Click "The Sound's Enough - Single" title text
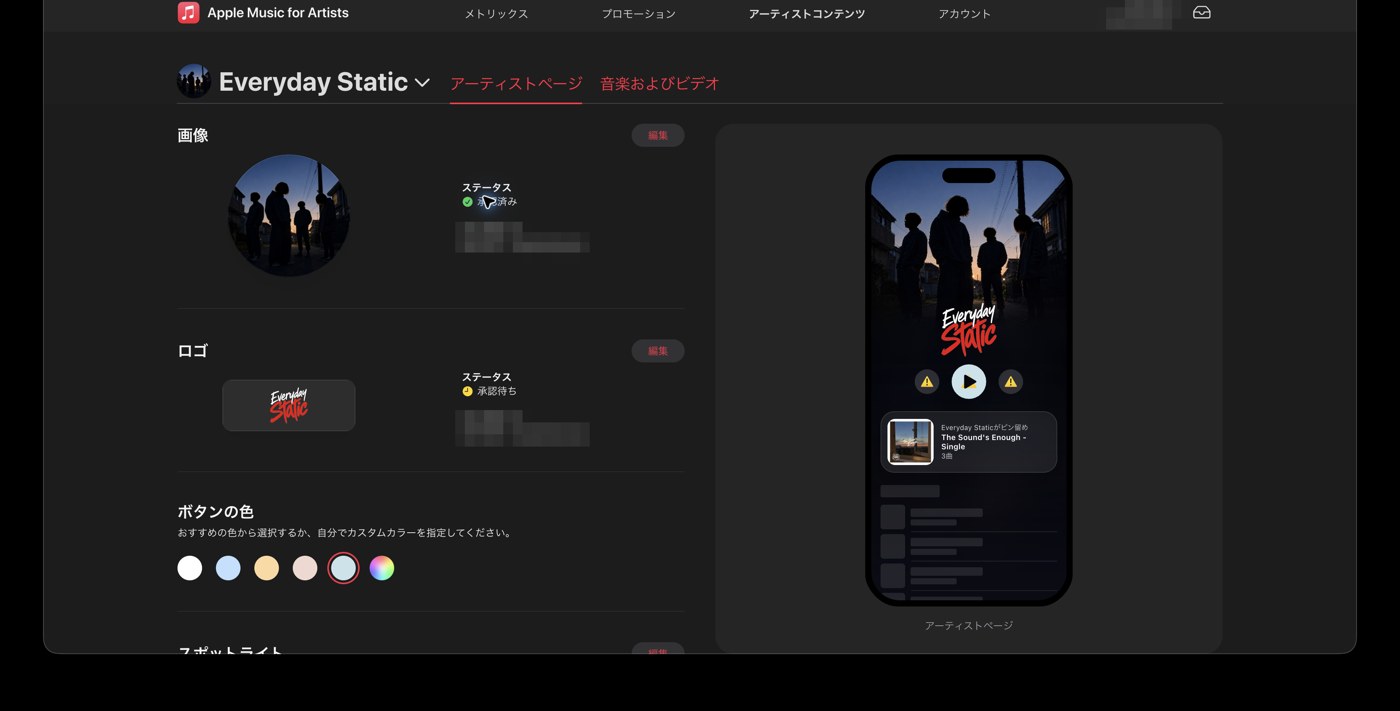1400x711 pixels. click(983, 442)
